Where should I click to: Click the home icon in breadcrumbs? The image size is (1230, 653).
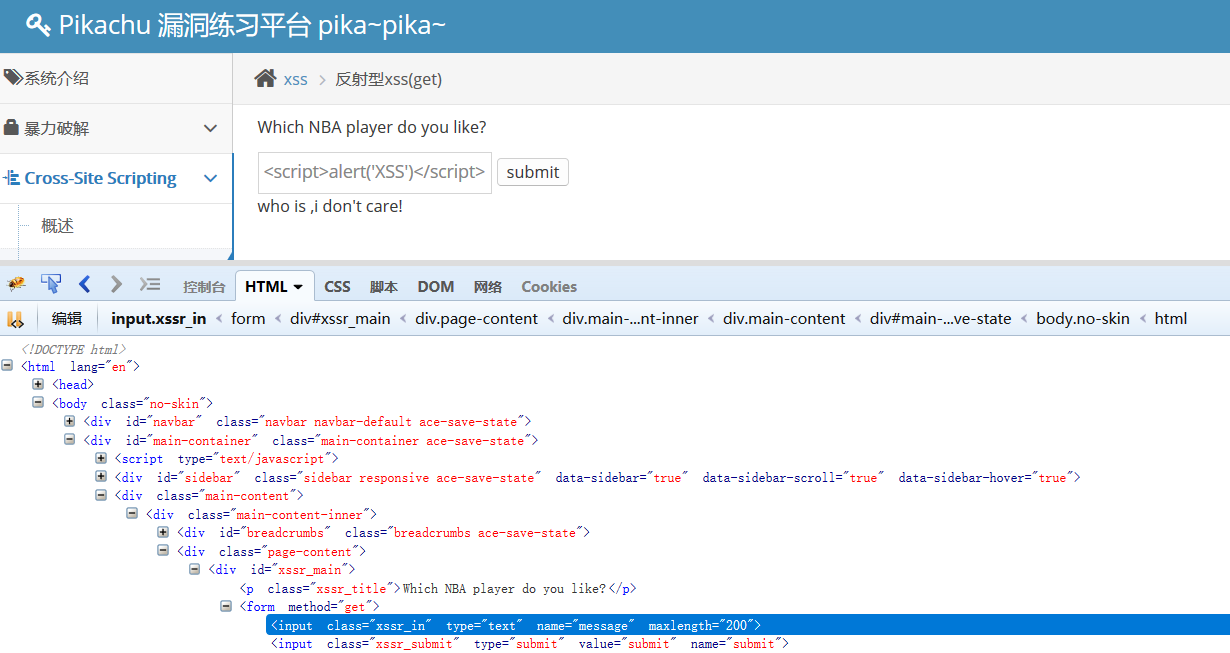265,78
